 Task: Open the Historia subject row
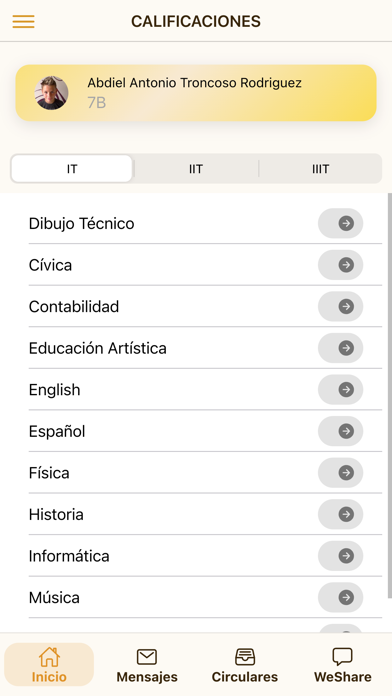tap(205, 514)
